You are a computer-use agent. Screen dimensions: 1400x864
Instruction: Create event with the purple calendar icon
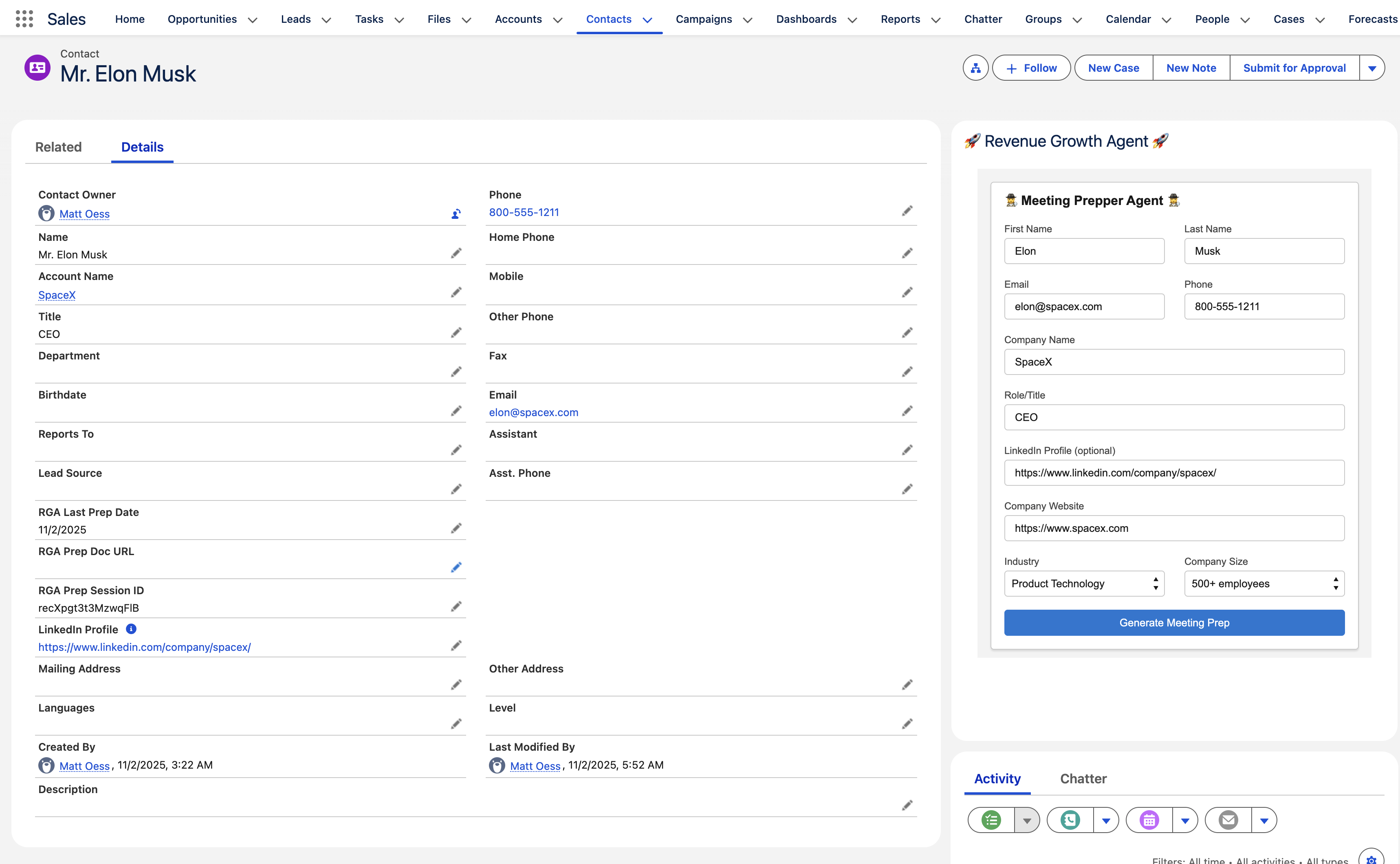click(x=1148, y=820)
